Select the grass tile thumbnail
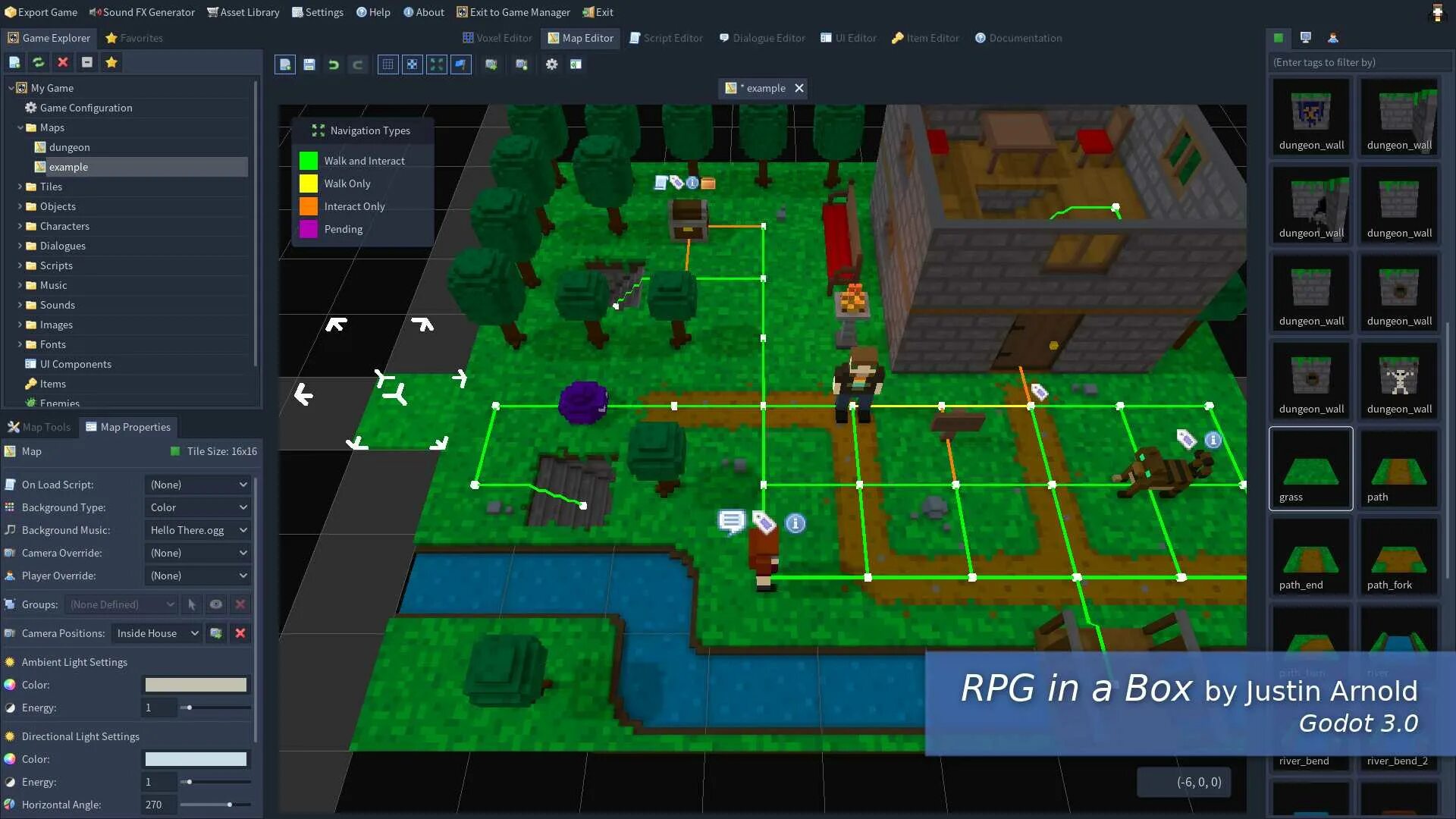 click(x=1310, y=468)
